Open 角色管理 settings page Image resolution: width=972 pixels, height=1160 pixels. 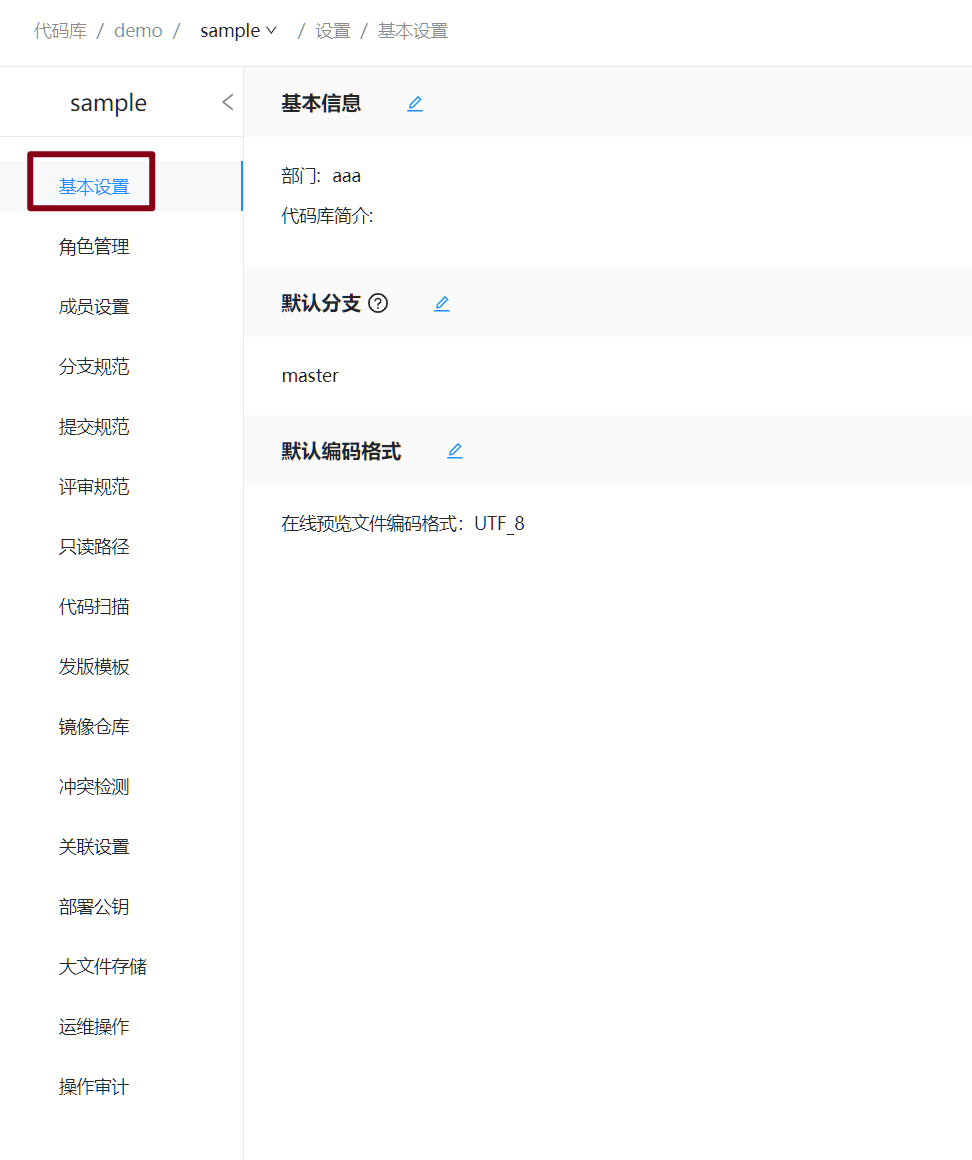coord(94,247)
